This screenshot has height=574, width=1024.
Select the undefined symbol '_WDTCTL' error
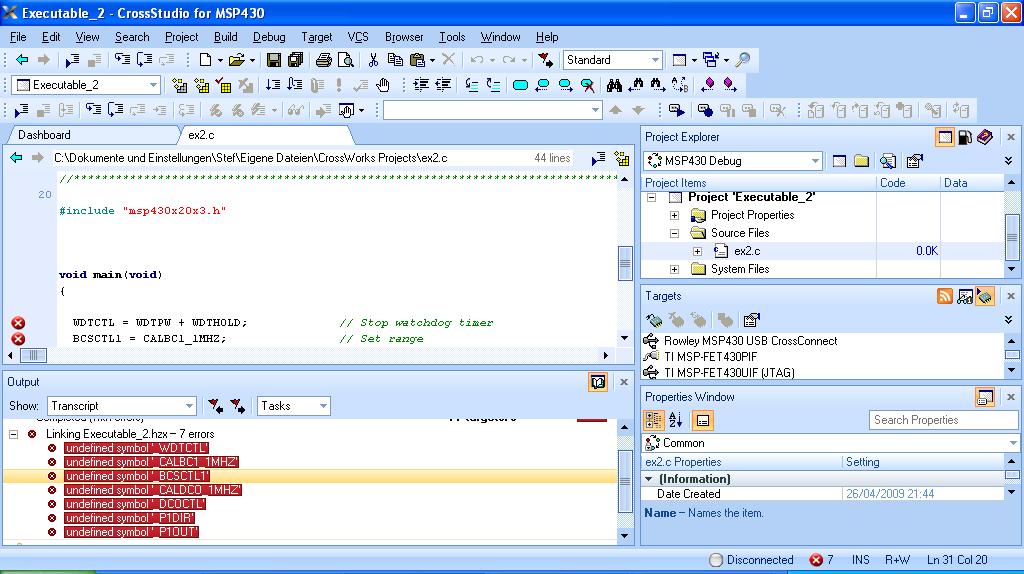[136, 448]
